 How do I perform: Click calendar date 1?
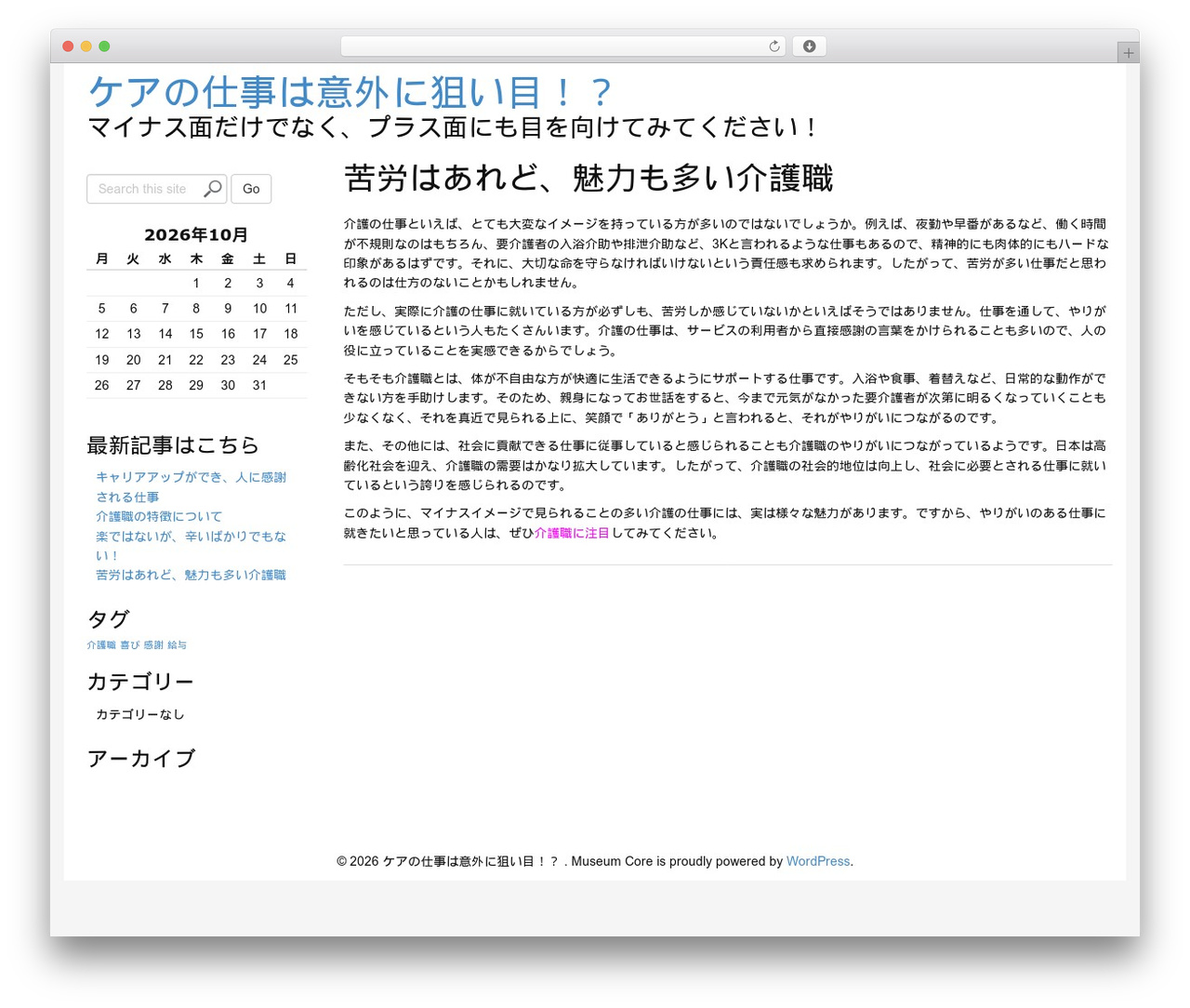(196, 283)
